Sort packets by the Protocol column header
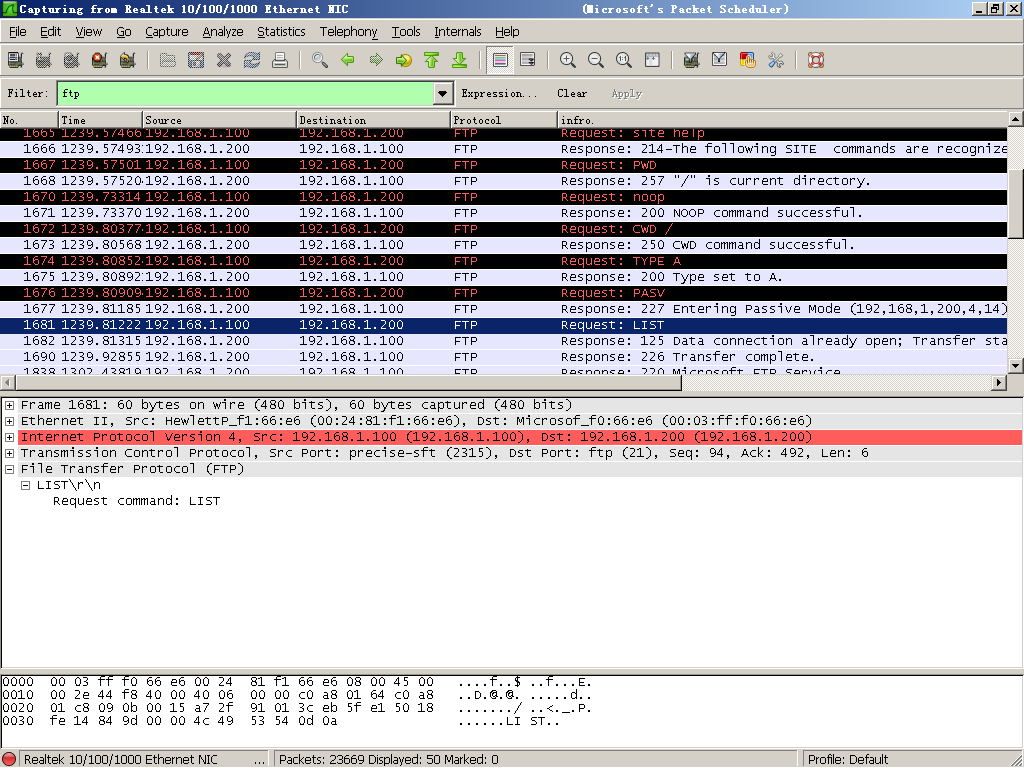Viewport: 1024px width, 768px height. (504, 120)
